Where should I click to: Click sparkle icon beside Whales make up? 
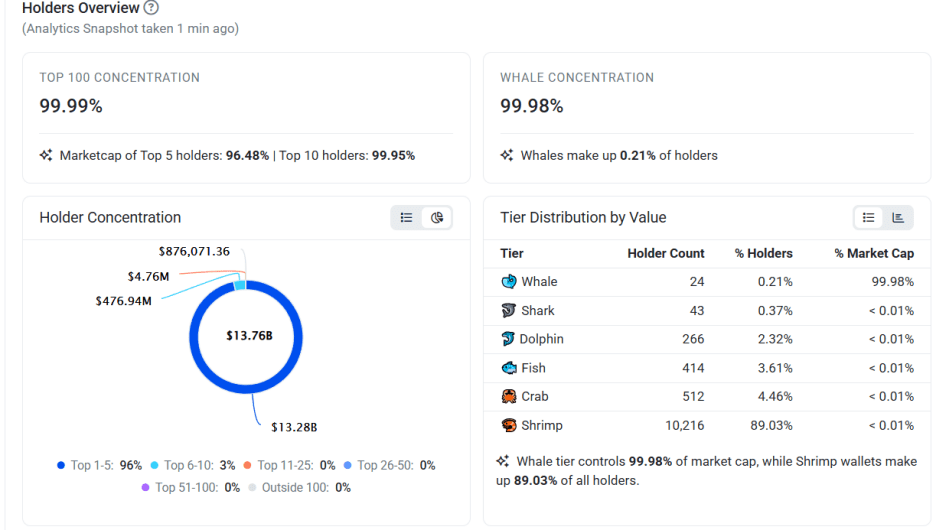(x=507, y=156)
